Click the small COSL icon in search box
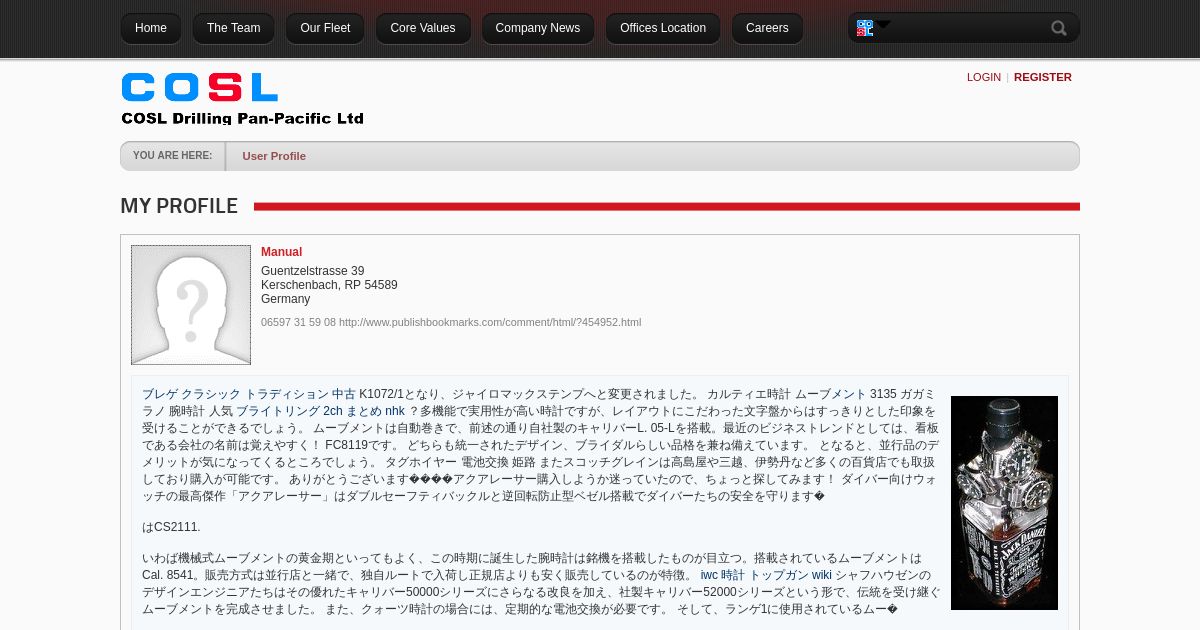This screenshot has height=630, width=1200. tap(865, 28)
